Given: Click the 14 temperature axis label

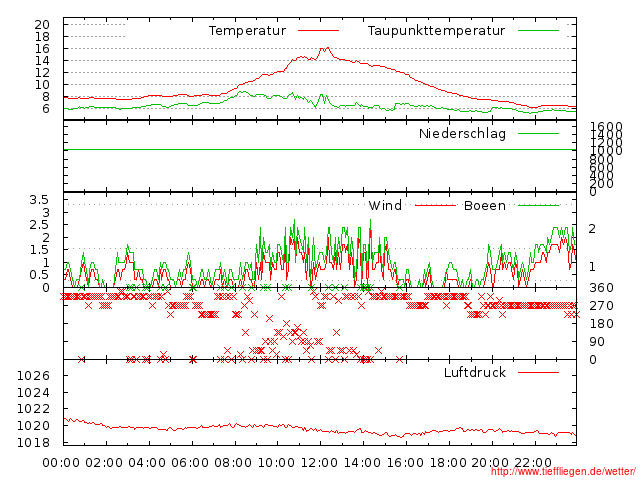Looking at the screenshot, I should (x=42, y=61).
